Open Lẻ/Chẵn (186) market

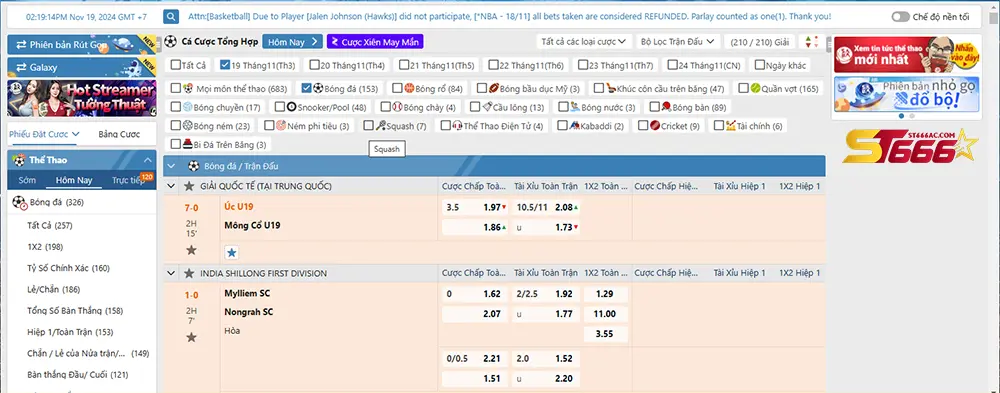54,290
